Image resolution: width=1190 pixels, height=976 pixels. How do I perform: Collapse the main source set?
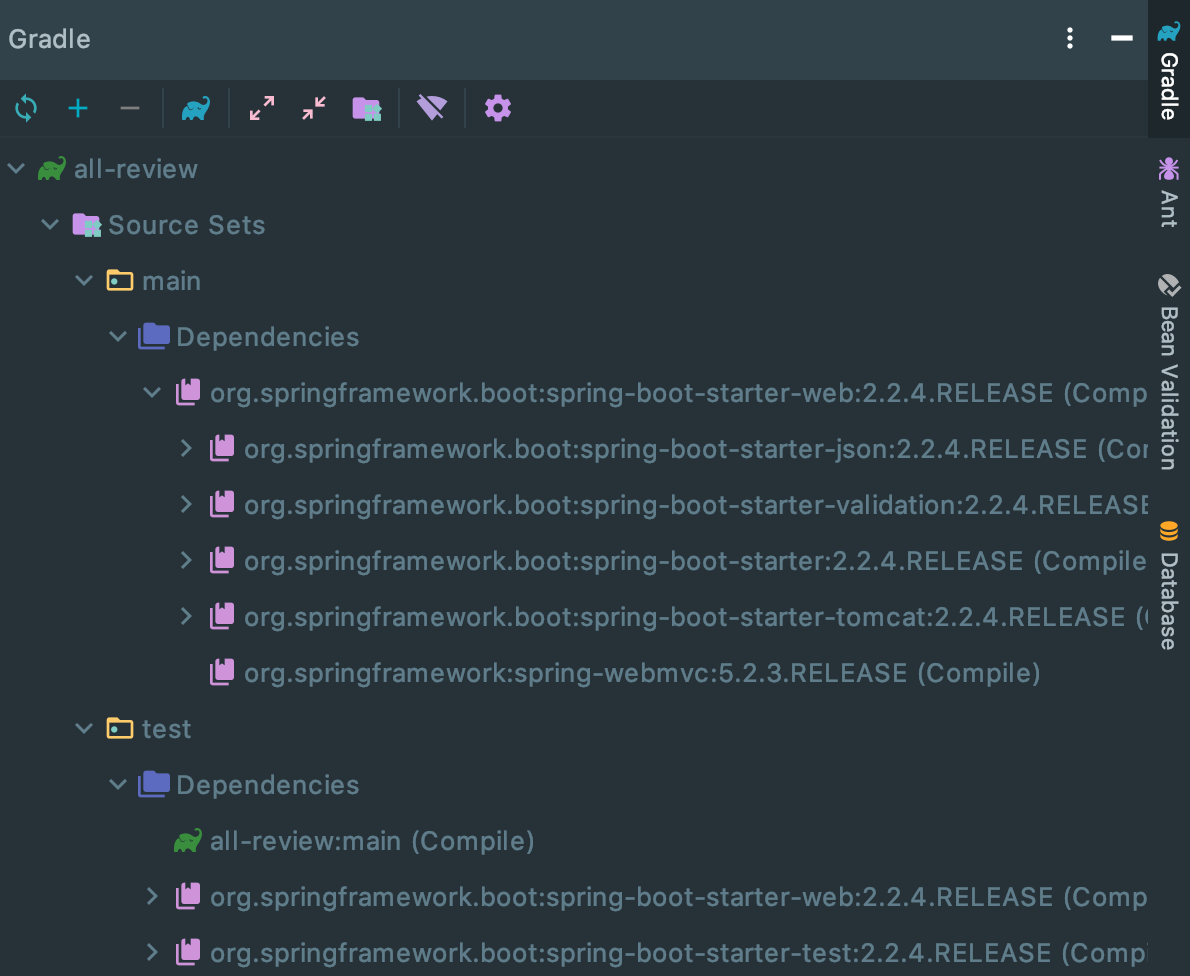click(84, 281)
